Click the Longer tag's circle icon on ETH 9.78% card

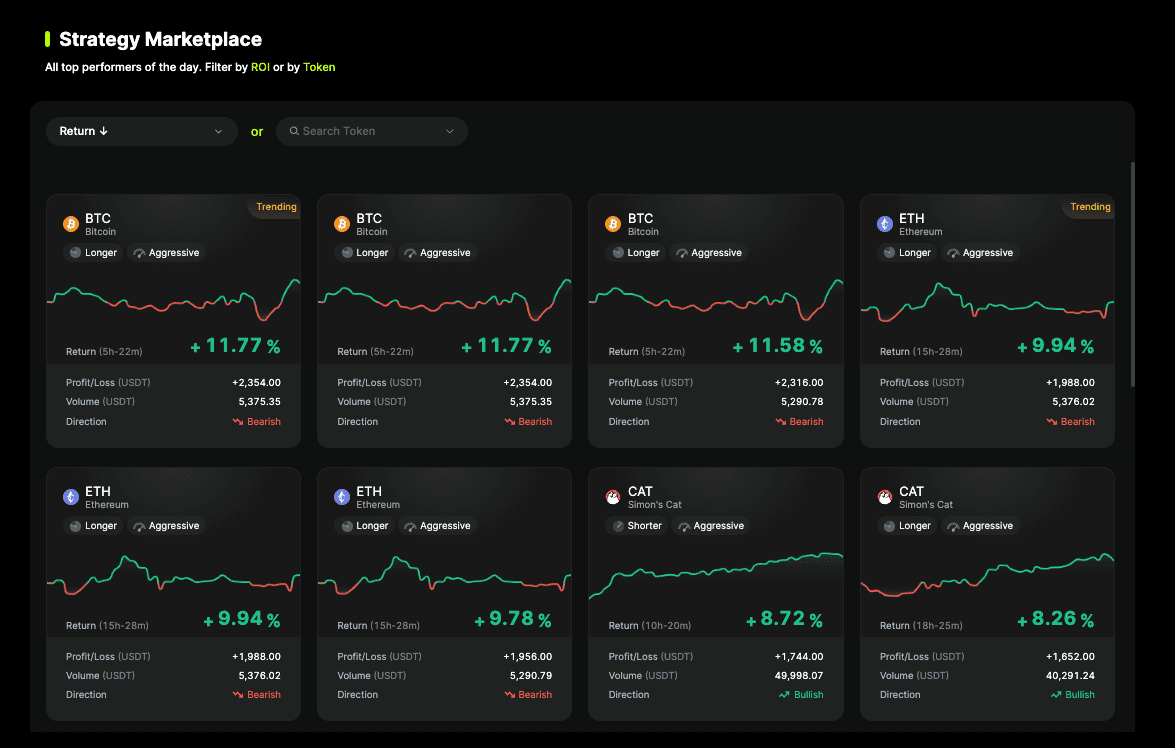pyautogui.click(x=346, y=526)
